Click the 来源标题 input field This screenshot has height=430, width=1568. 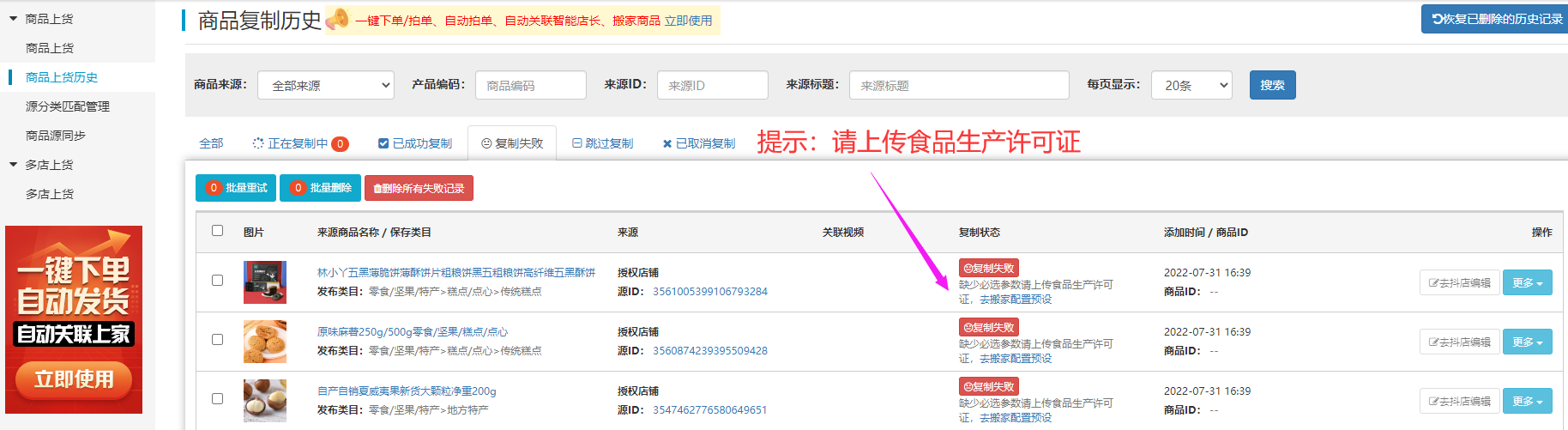(x=959, y=85)
